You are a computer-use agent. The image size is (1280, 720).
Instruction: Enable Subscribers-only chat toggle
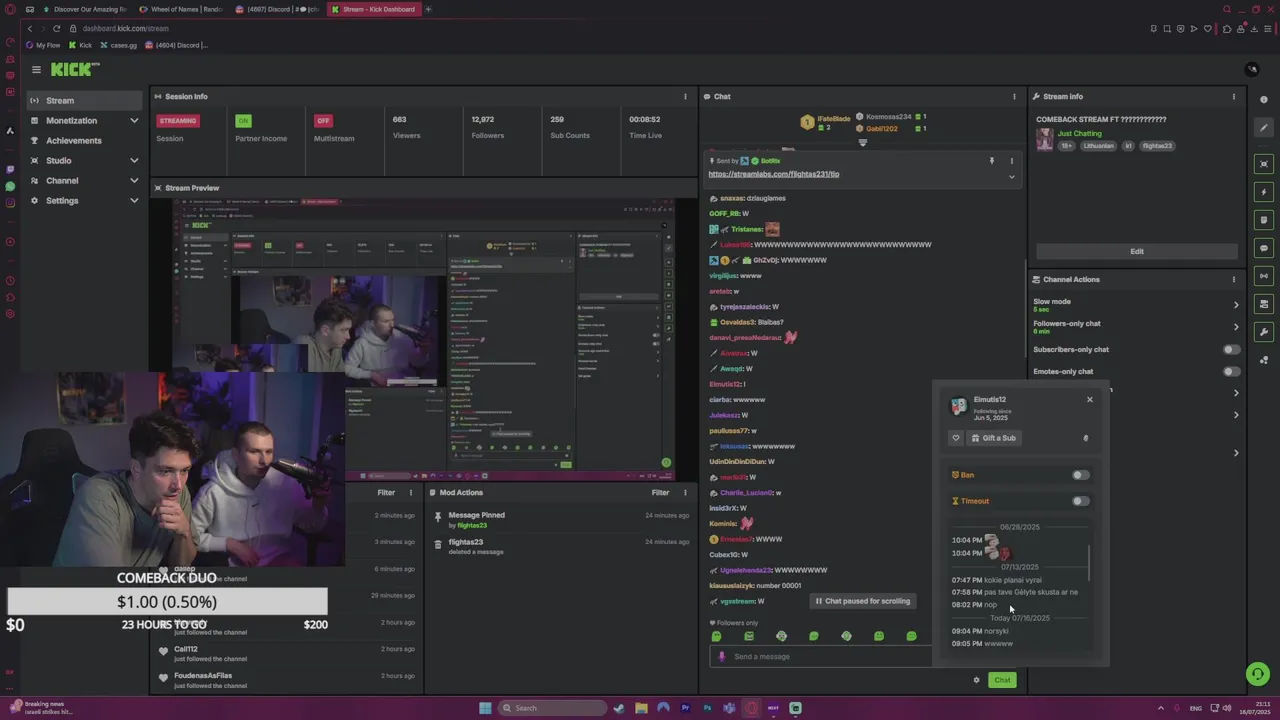pyautogui.click(x=1232, y=350)
